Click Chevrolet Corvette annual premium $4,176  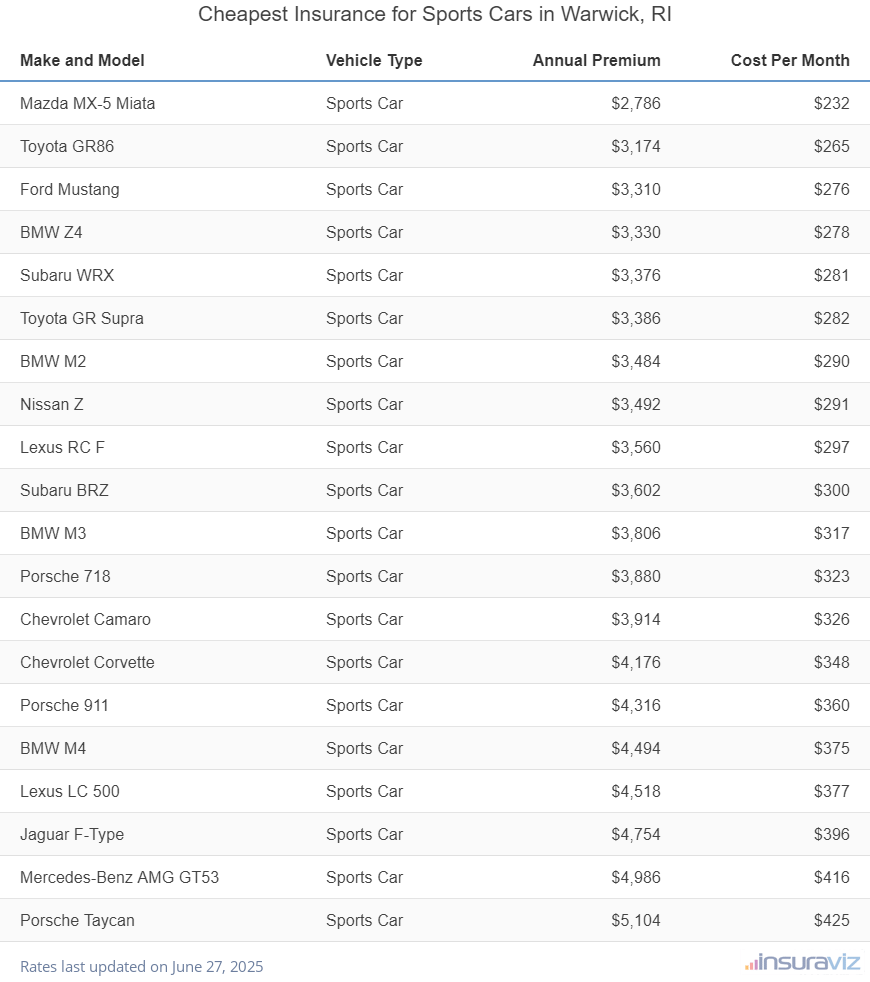tap(635, 662)
